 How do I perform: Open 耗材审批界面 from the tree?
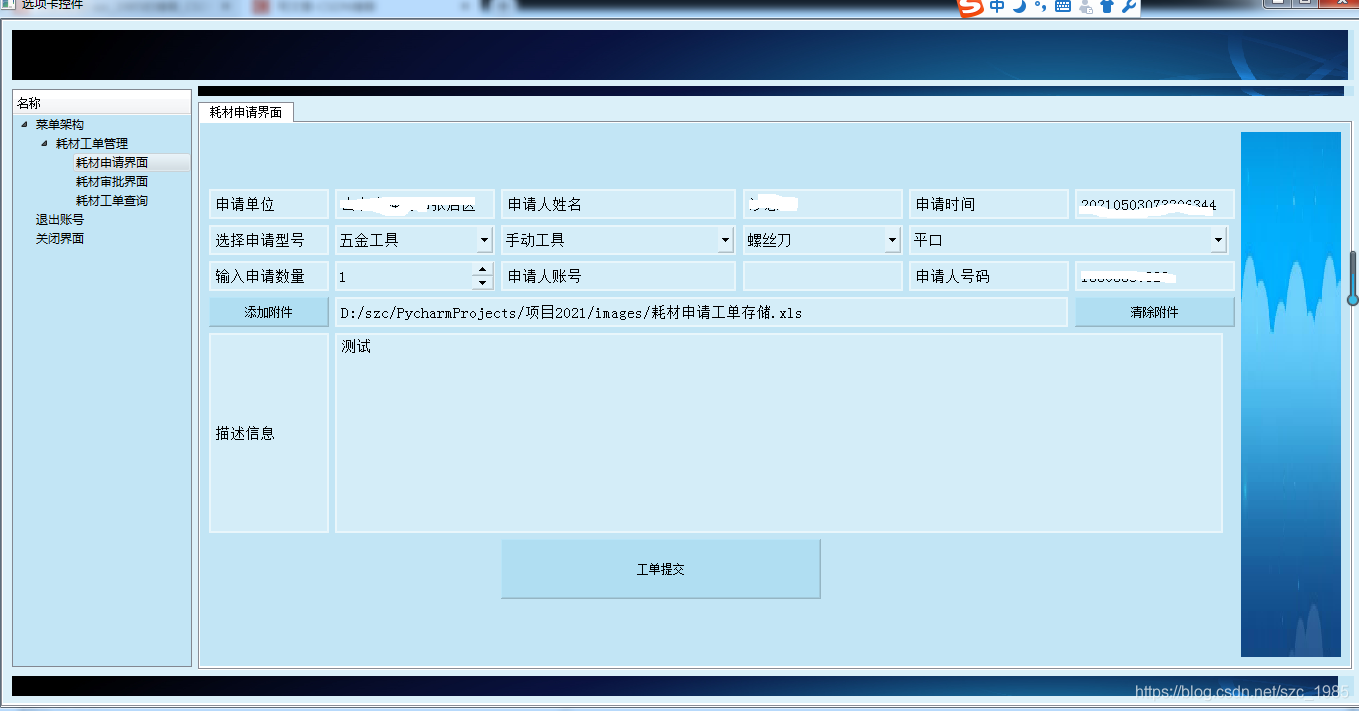(112, 181)
